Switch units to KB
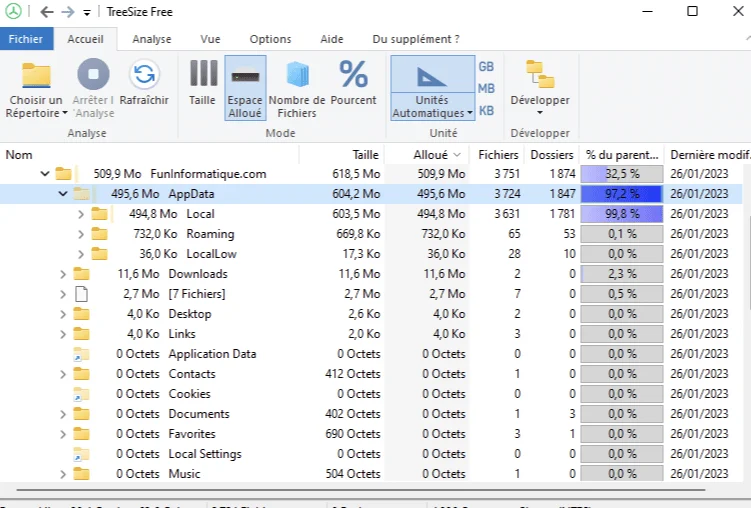751x508 pixels. coord(486,111)
